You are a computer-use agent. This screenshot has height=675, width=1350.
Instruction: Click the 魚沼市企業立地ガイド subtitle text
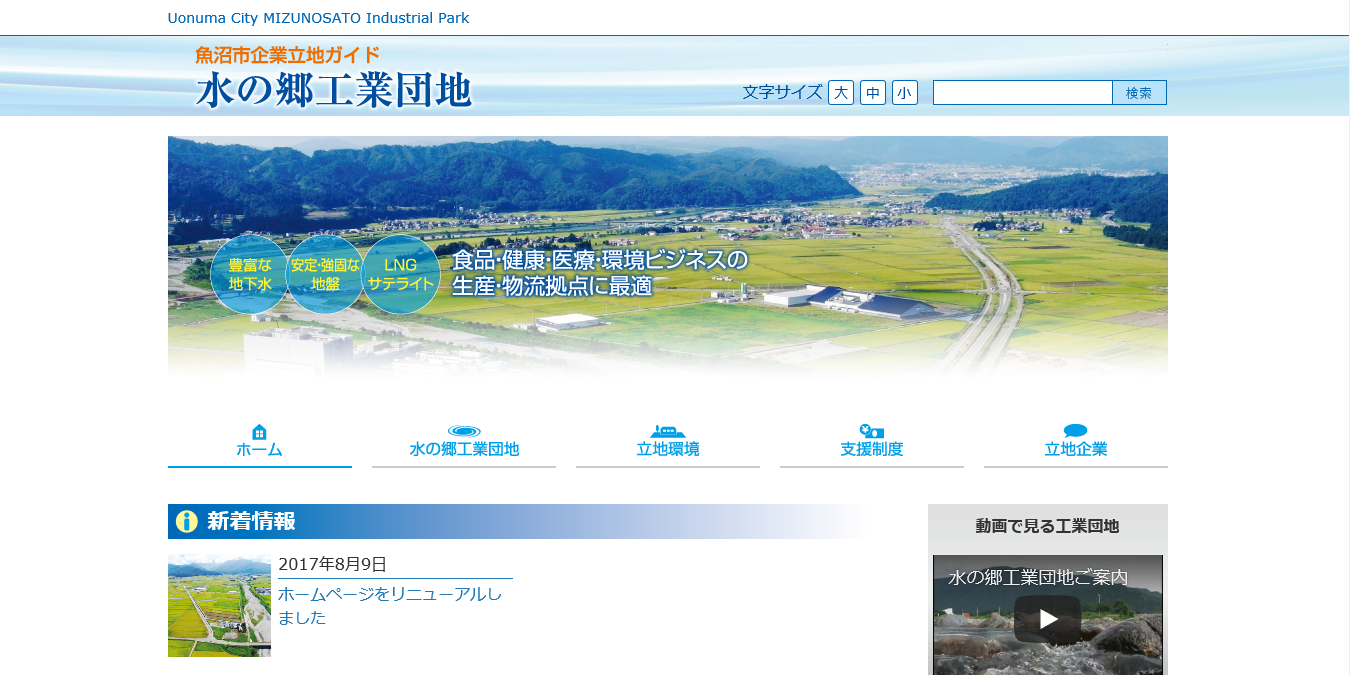287,55
